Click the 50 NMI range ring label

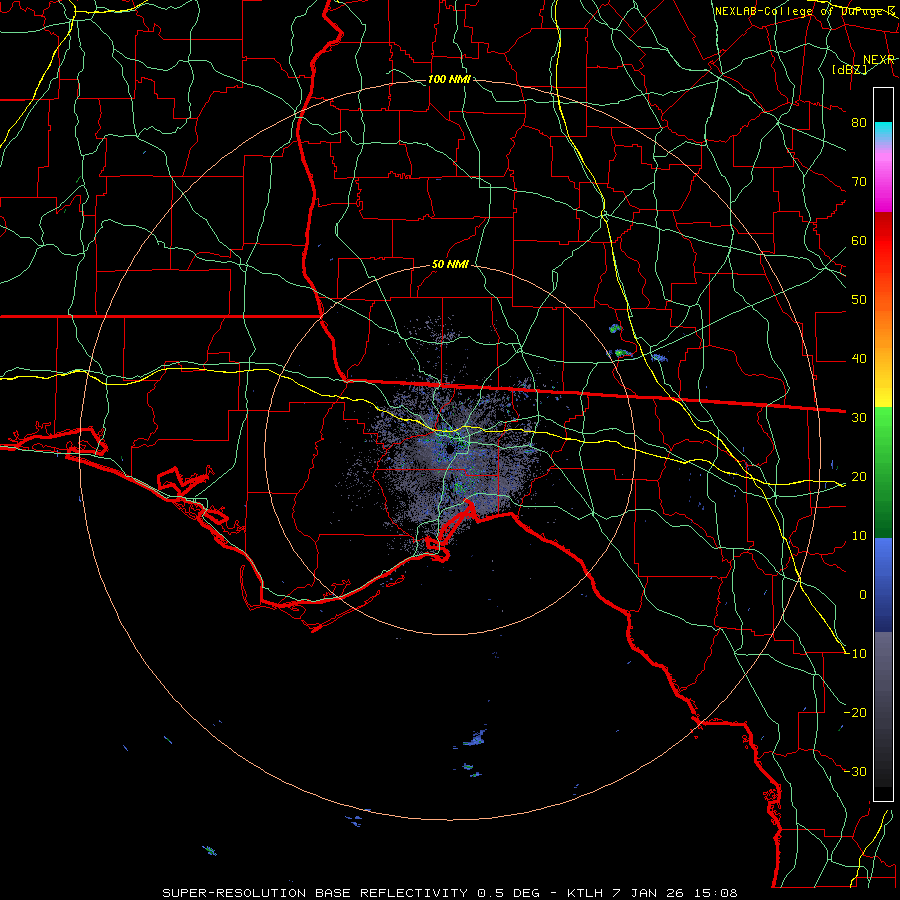coord(451,265)
